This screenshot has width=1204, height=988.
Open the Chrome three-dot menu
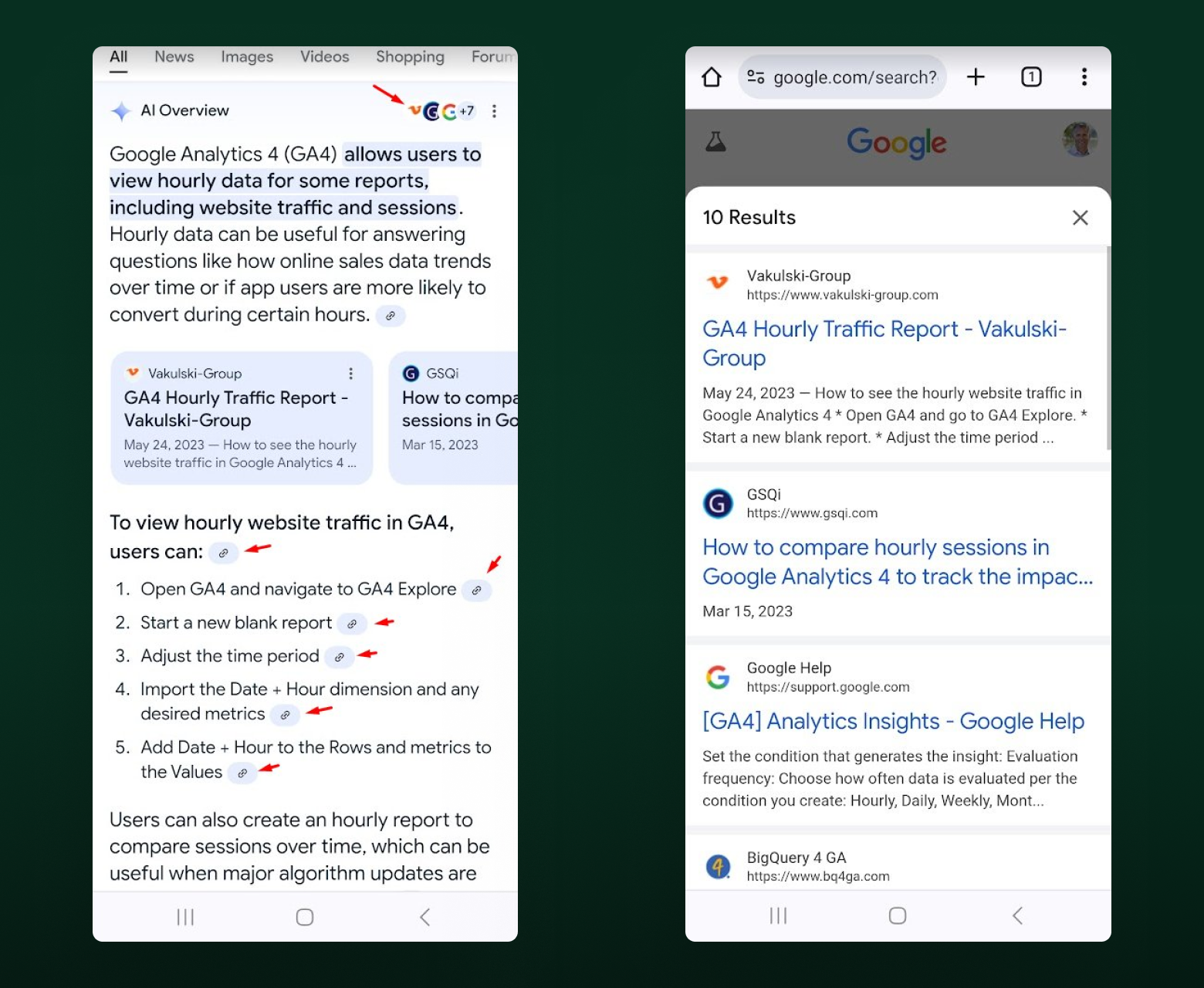click(x=1084, y=76)
